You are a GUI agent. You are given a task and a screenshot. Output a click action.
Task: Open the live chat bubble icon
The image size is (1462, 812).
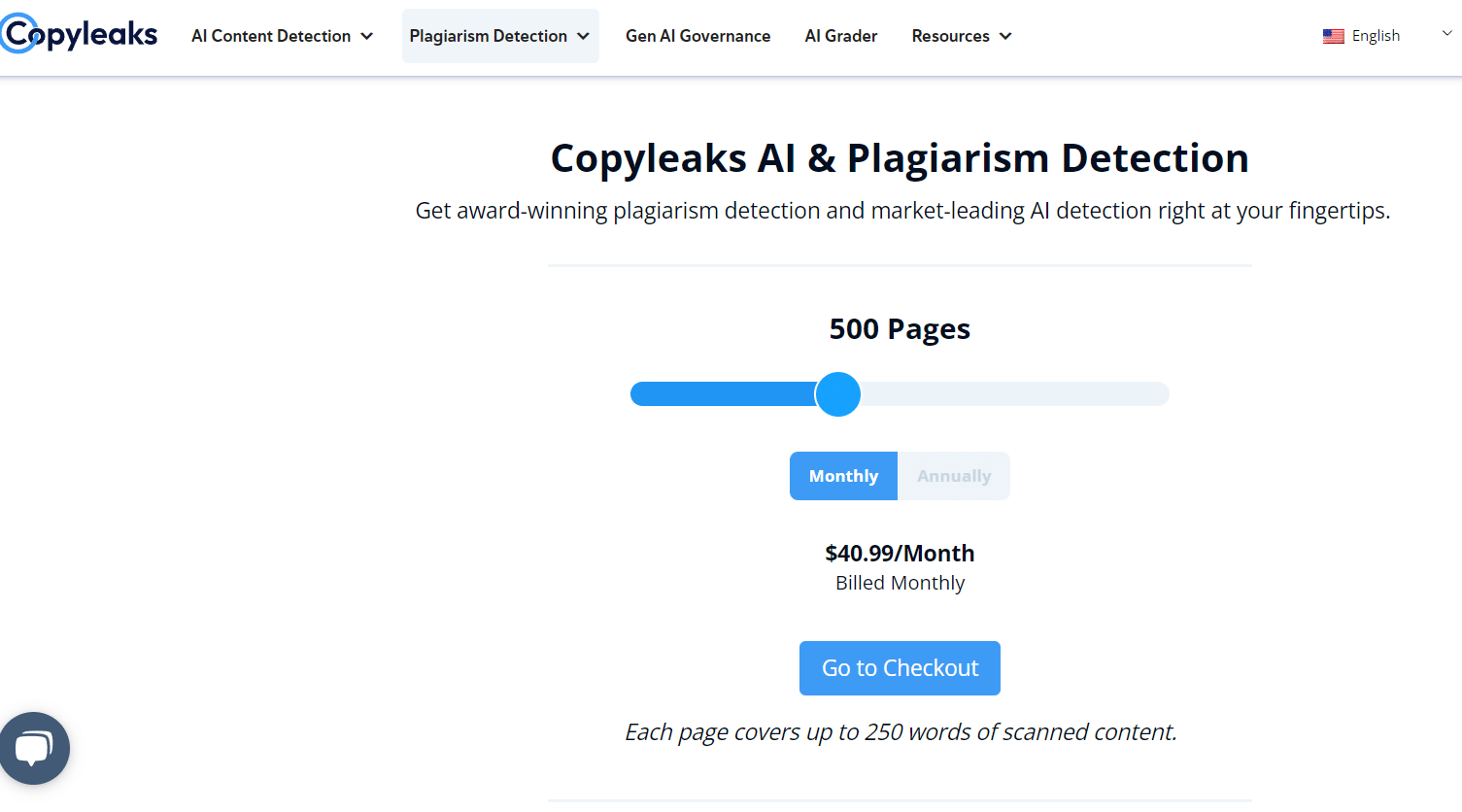pos(34,748)
